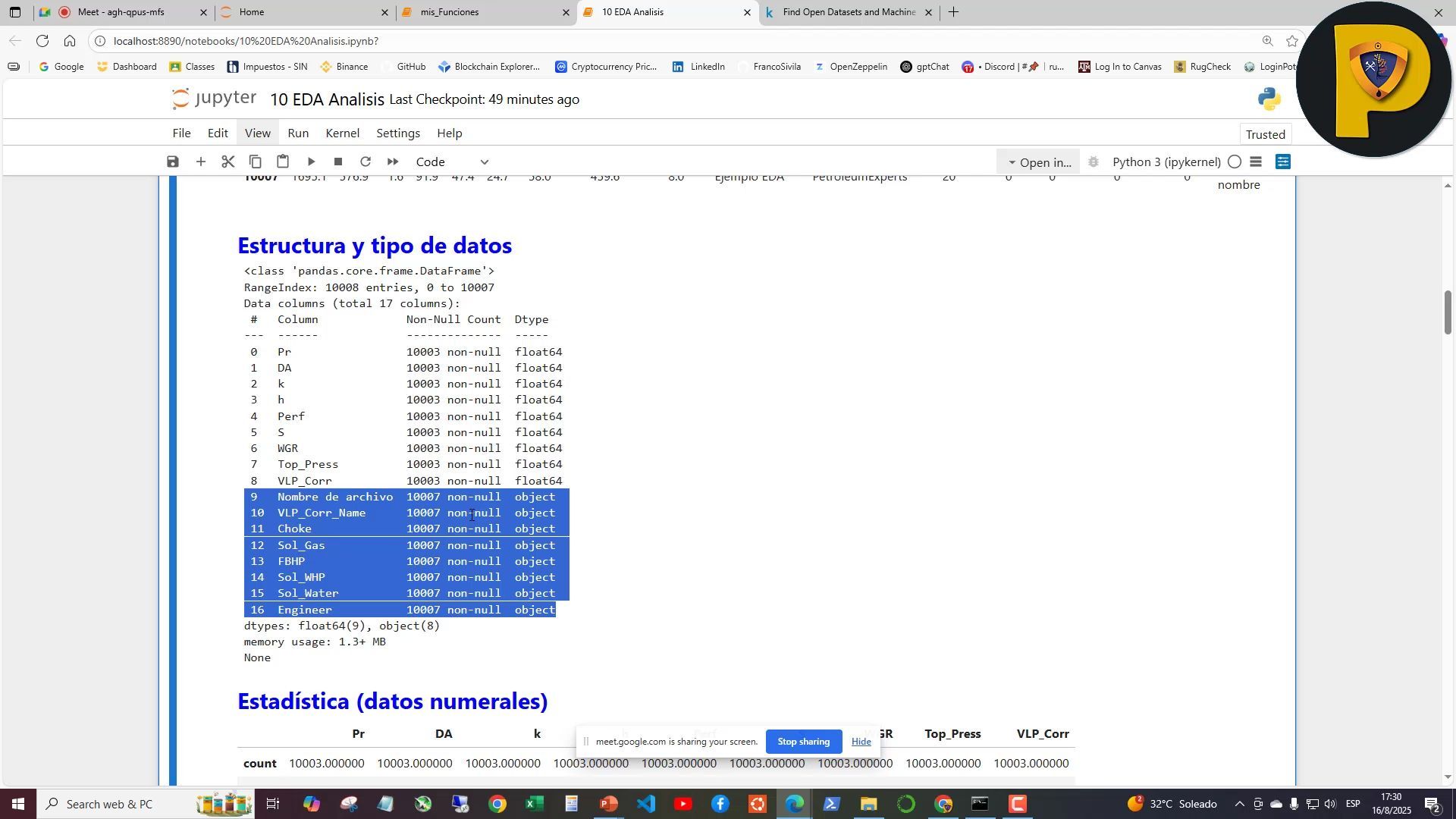Open a new browser tab
This screenshot has width=1456, height=819.
tap(954, 12)
